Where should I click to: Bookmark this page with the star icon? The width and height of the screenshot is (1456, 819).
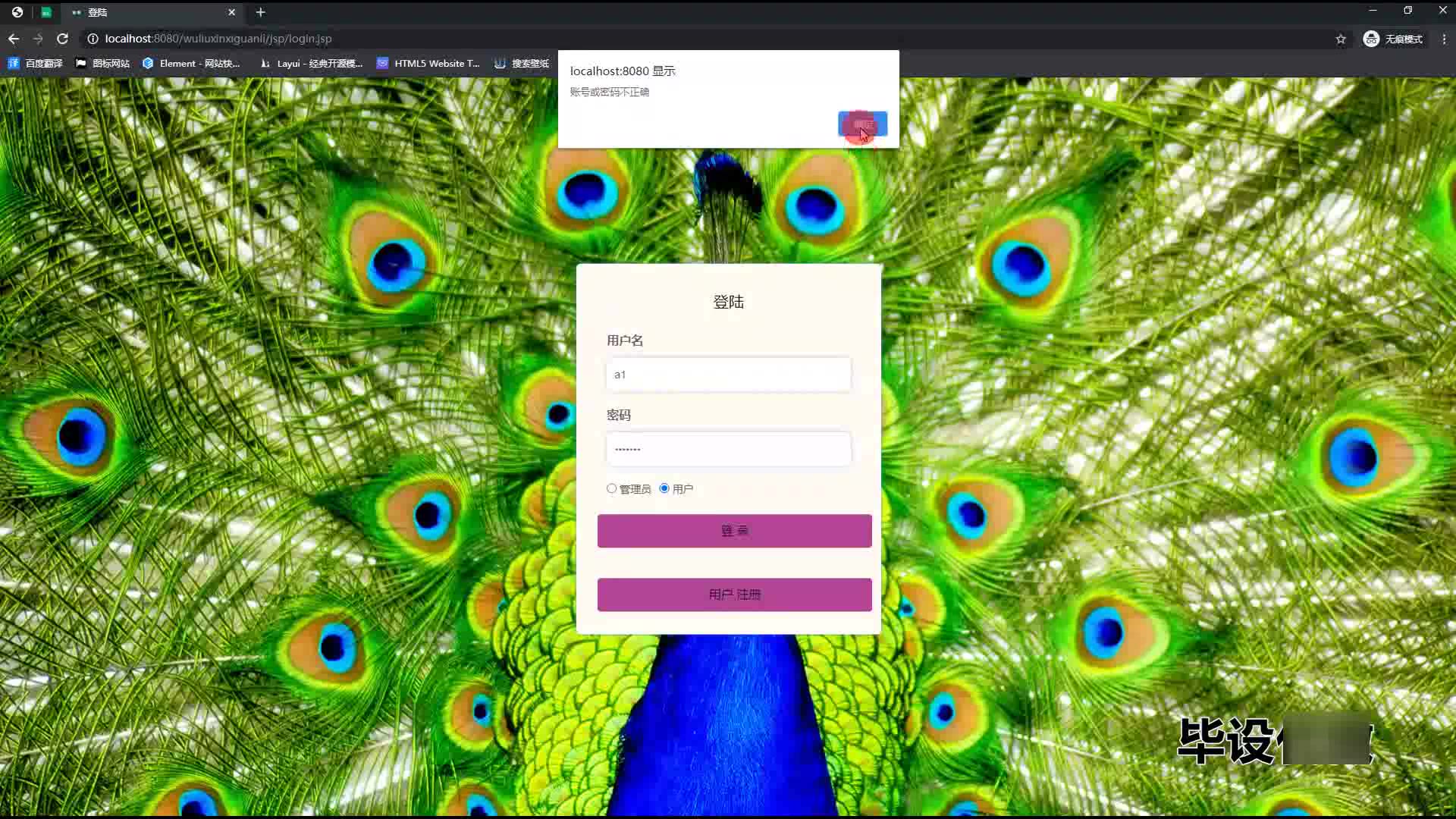point(1341,39)
